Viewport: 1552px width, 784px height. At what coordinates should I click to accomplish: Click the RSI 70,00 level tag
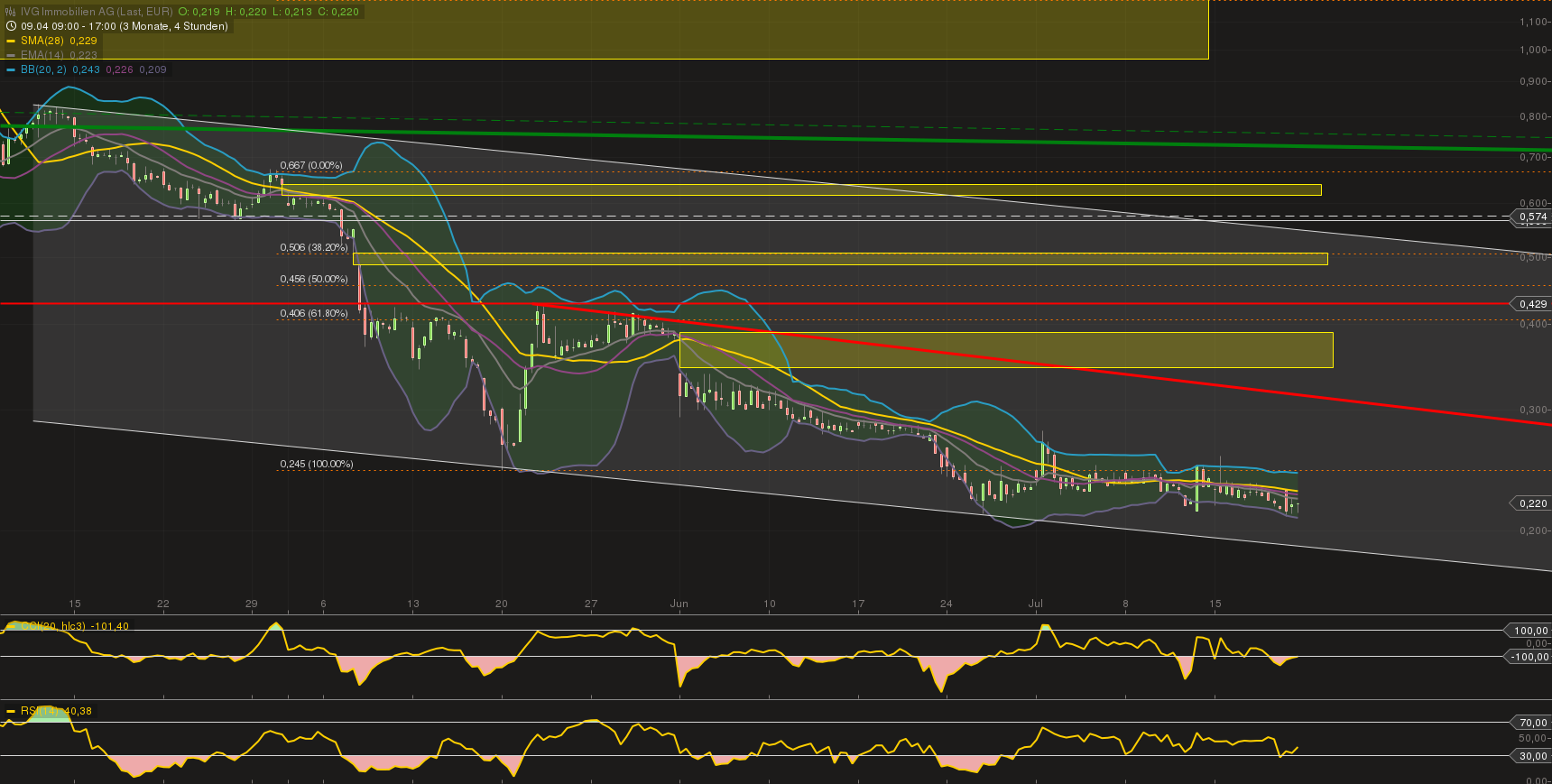[x=1531, y=723]
